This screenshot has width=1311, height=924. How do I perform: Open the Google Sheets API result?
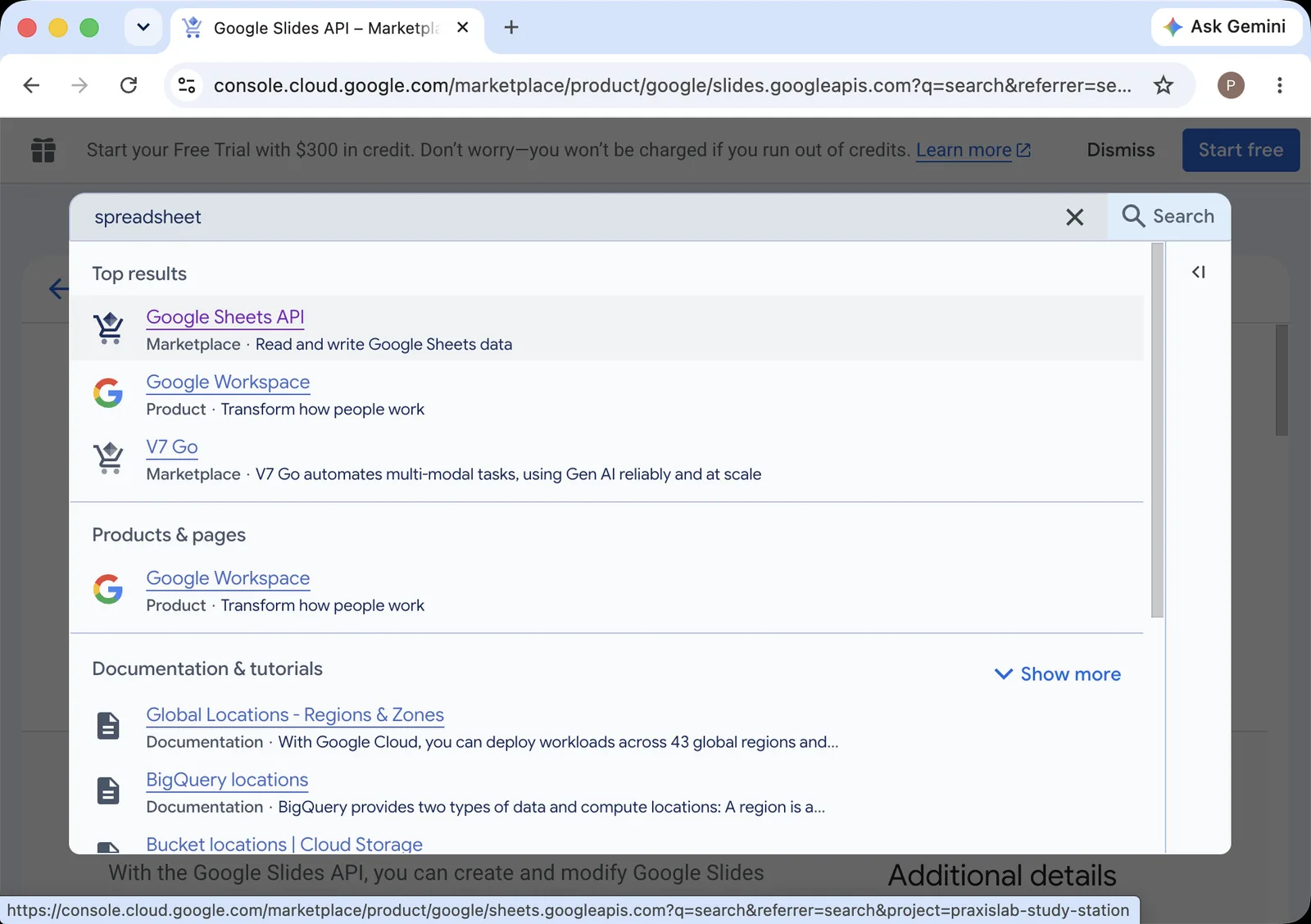coord(225,317)
